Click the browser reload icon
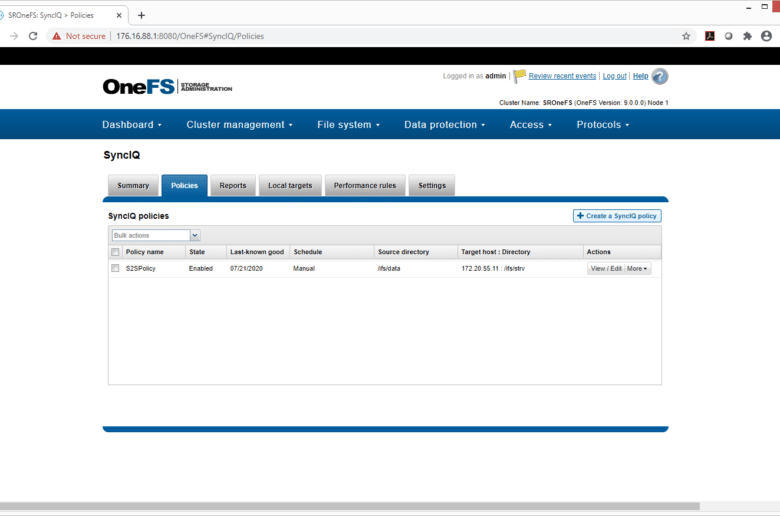This screenshot has height=516, width=780. pyautogui.click(x=33, y=36)
